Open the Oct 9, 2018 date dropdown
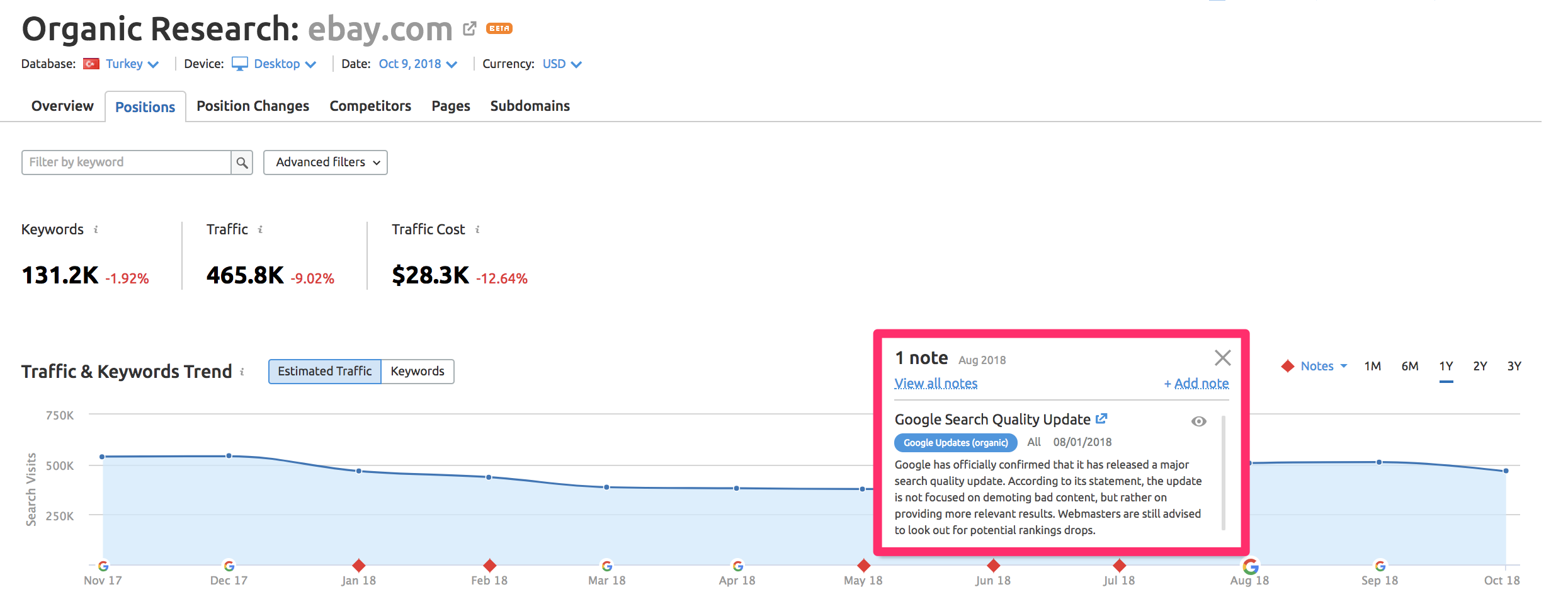The image size is (1568, 616). click(418, 64)
